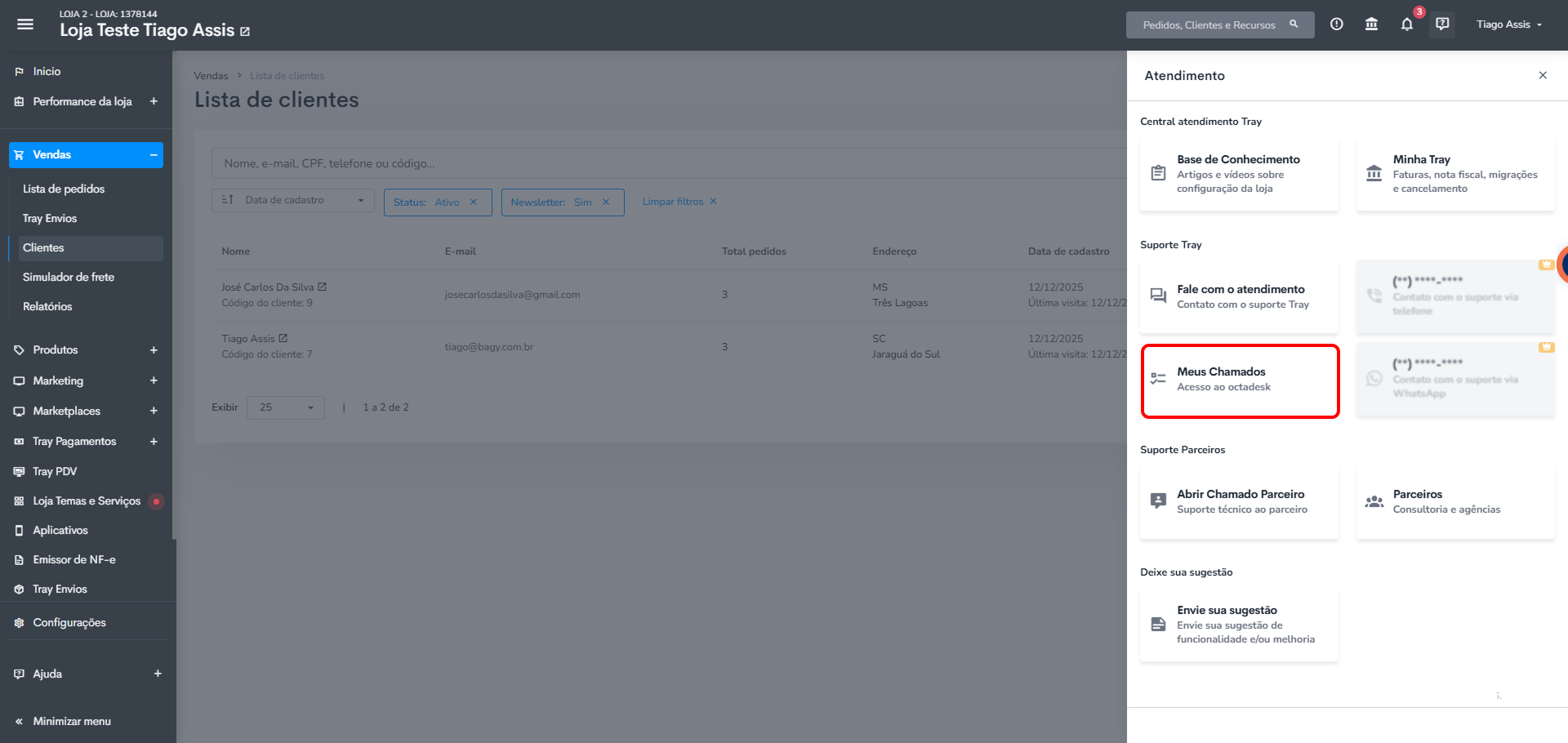Expand Marketing menu plus
This screenshot has width=1568, height=743.
pos(154,380)
